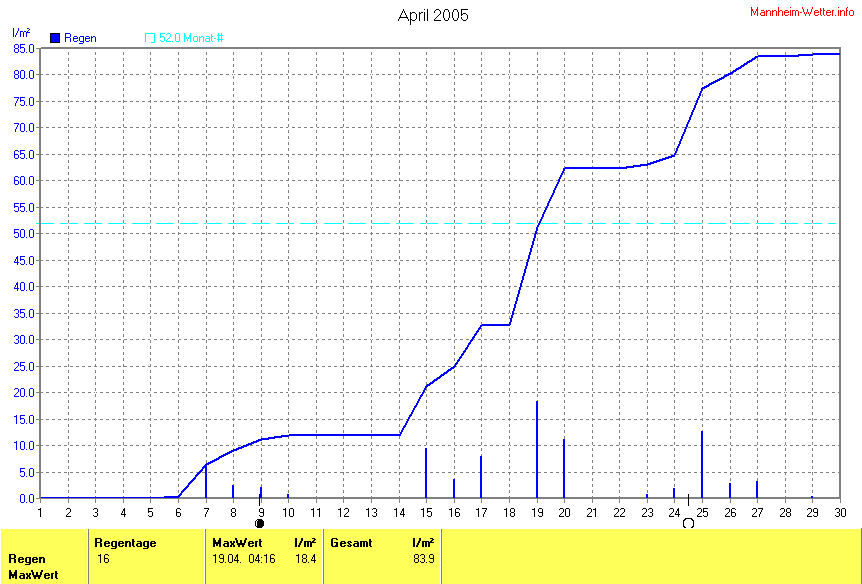Click the new moon icon below day 9

(x=260, y=523)
